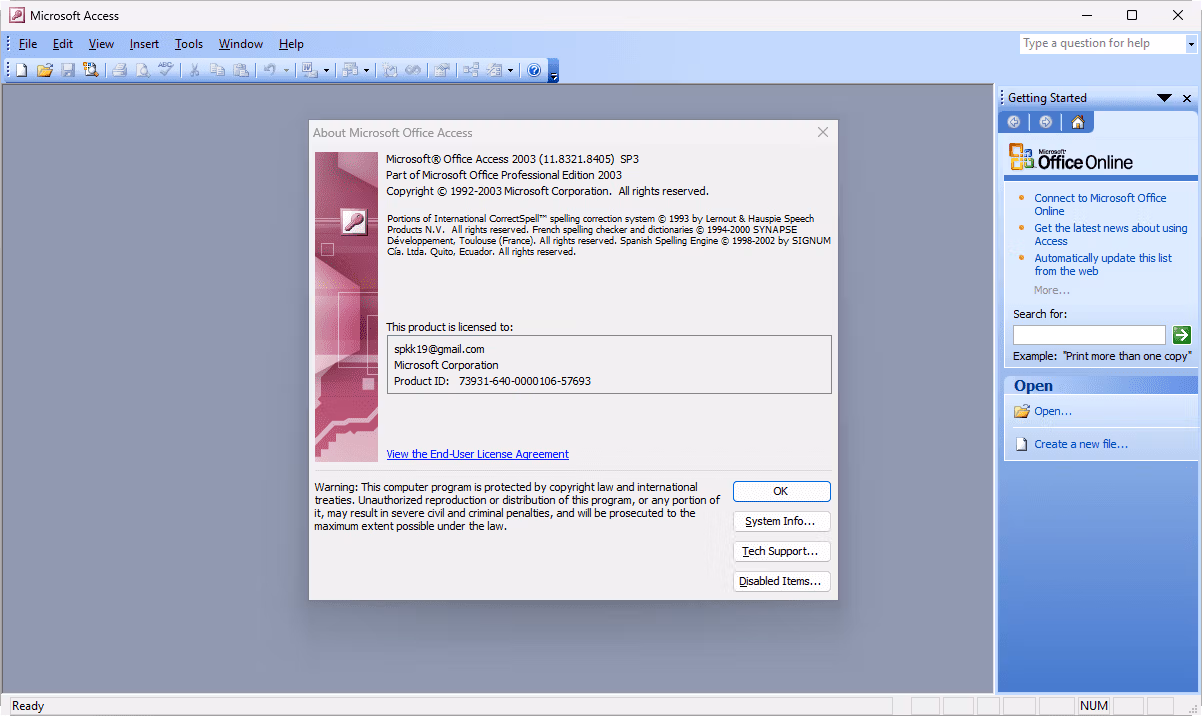Click the Analyze toolbar icon

tap(350, 70)
